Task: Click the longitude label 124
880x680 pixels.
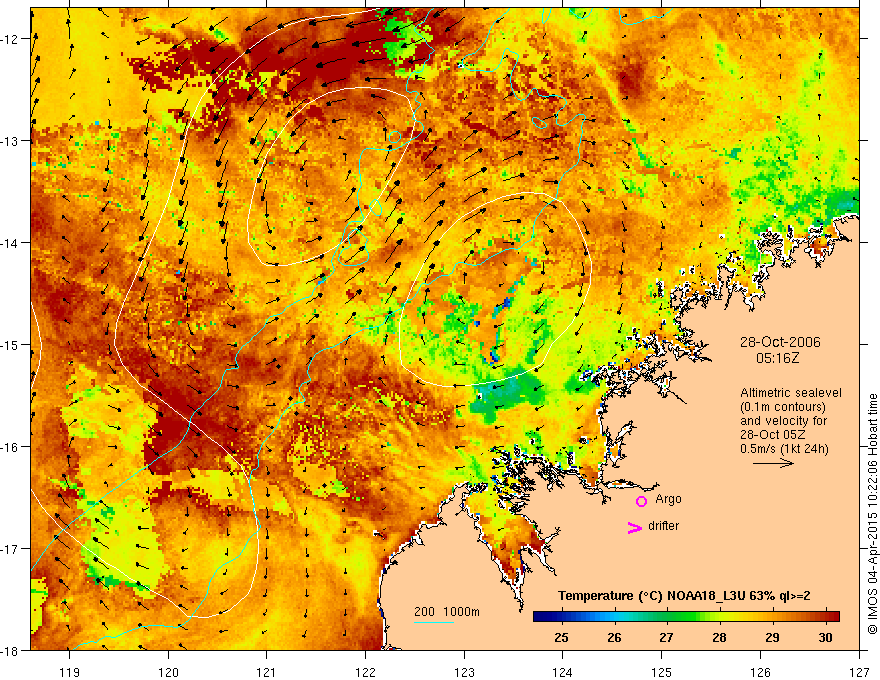Action: point(563,672)
